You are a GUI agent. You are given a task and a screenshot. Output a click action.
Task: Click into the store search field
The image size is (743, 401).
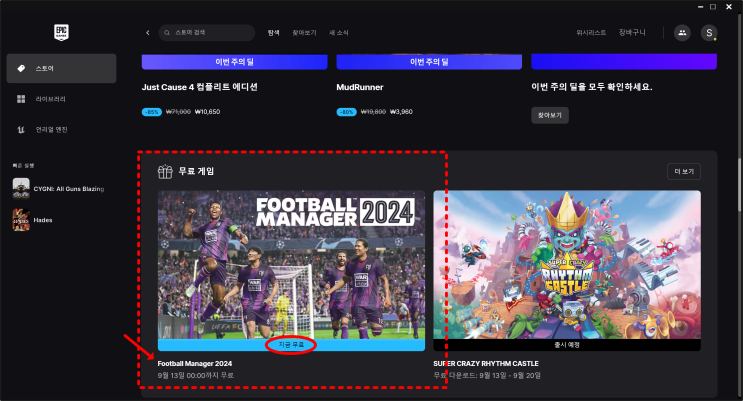click(207, 33)
